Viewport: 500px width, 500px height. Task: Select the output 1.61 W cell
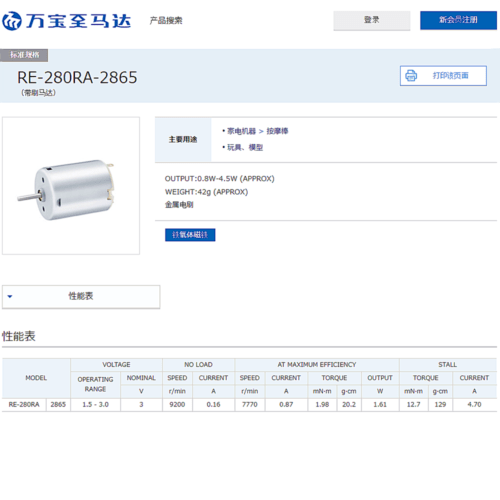380,404
